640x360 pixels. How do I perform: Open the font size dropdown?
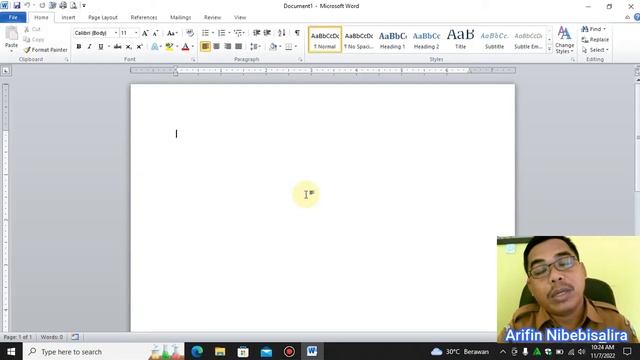click(136, 33)
